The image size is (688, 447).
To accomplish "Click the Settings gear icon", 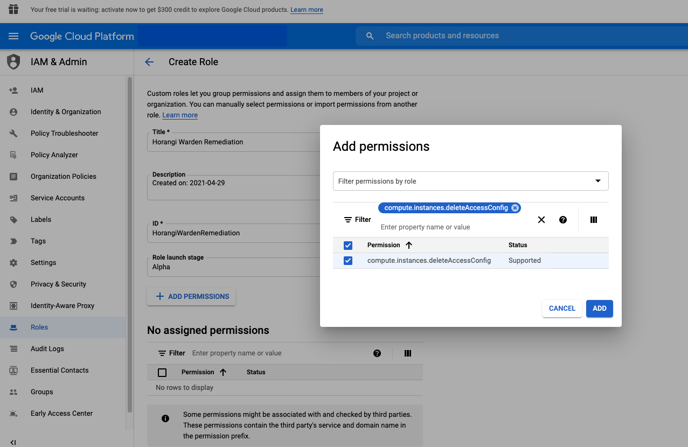I will tap(14, 262).
